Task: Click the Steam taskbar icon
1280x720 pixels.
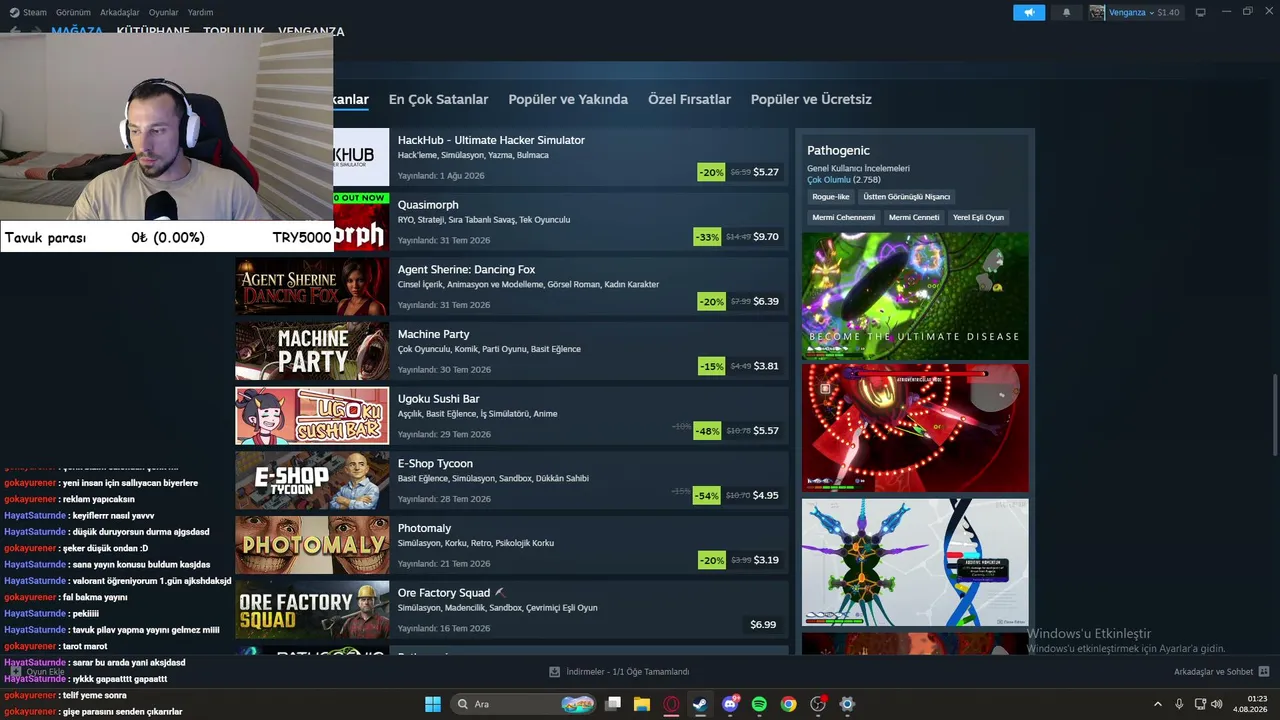Action: (x=700, y=704)
